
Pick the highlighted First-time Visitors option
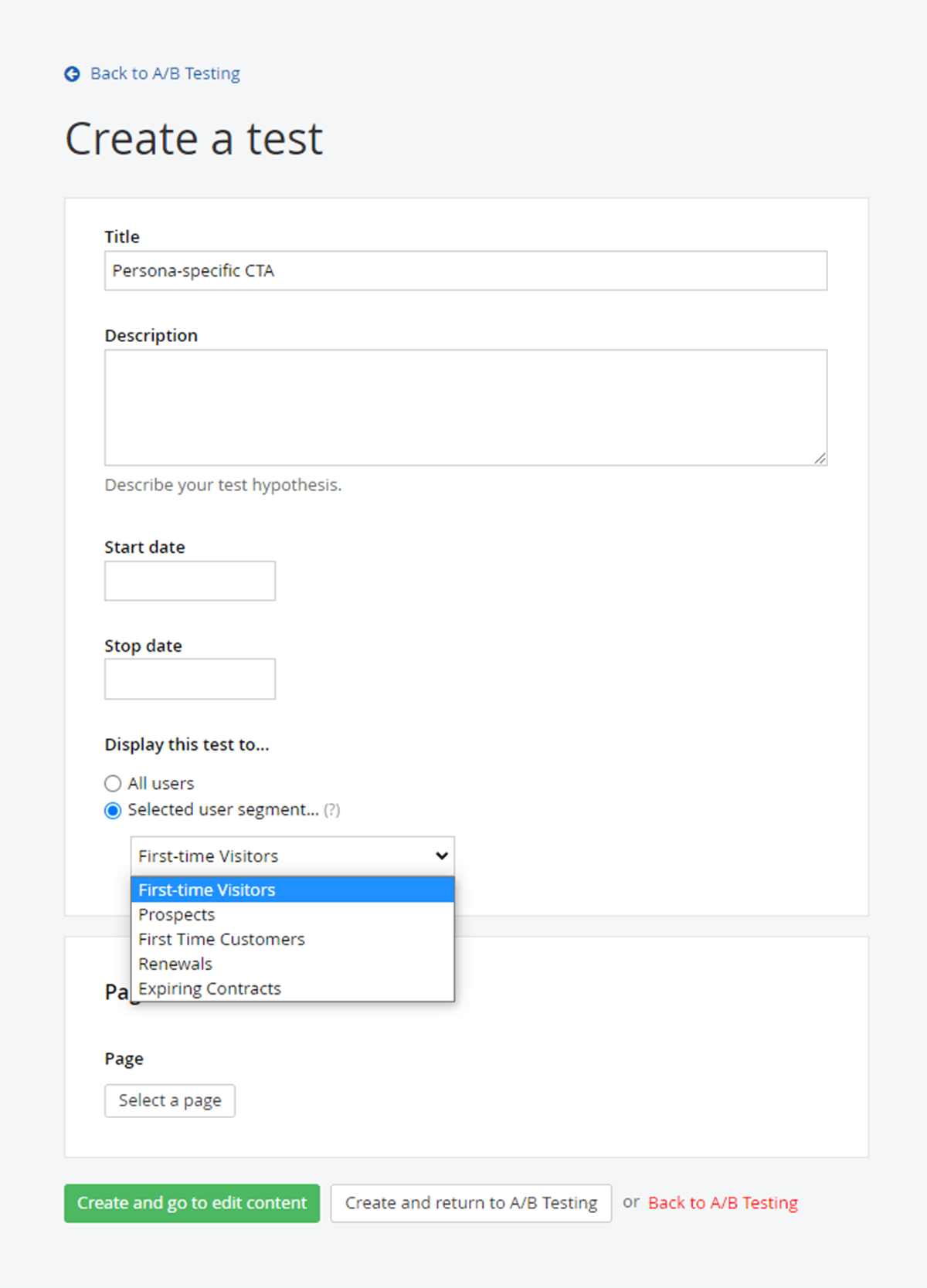[207, 890]
